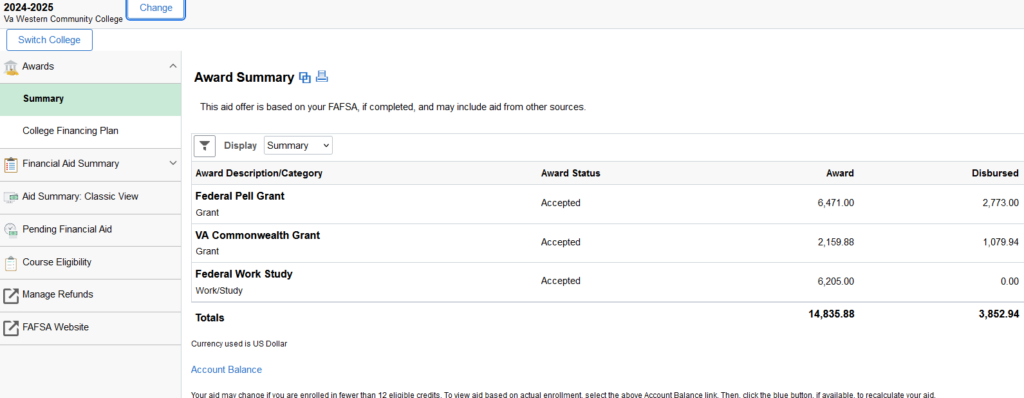Click the Federal Work Study row title
The height and width of the screenshot is (398, 1024).
click(244, 274)
